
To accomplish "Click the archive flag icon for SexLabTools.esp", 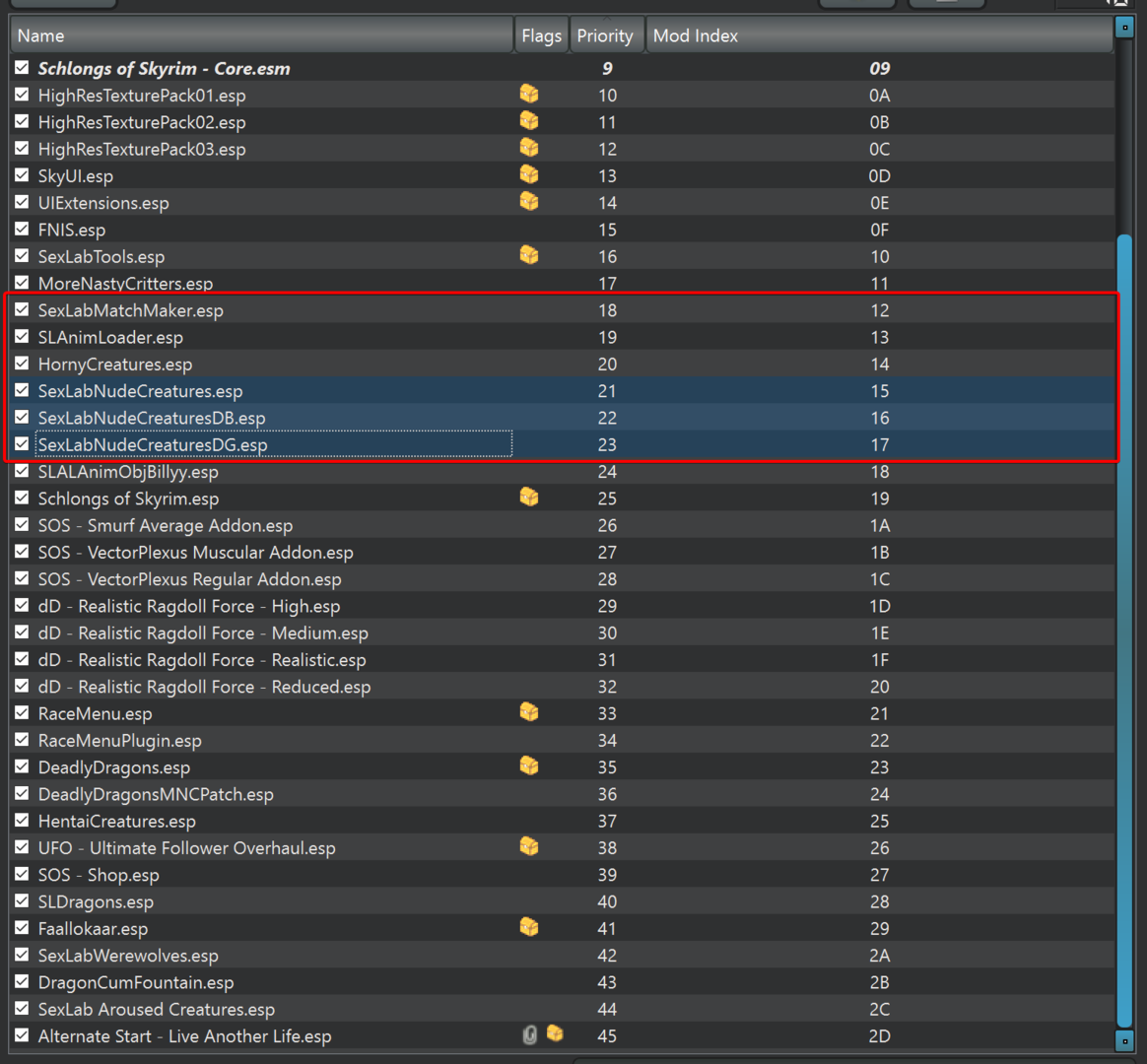I will 529,256.
